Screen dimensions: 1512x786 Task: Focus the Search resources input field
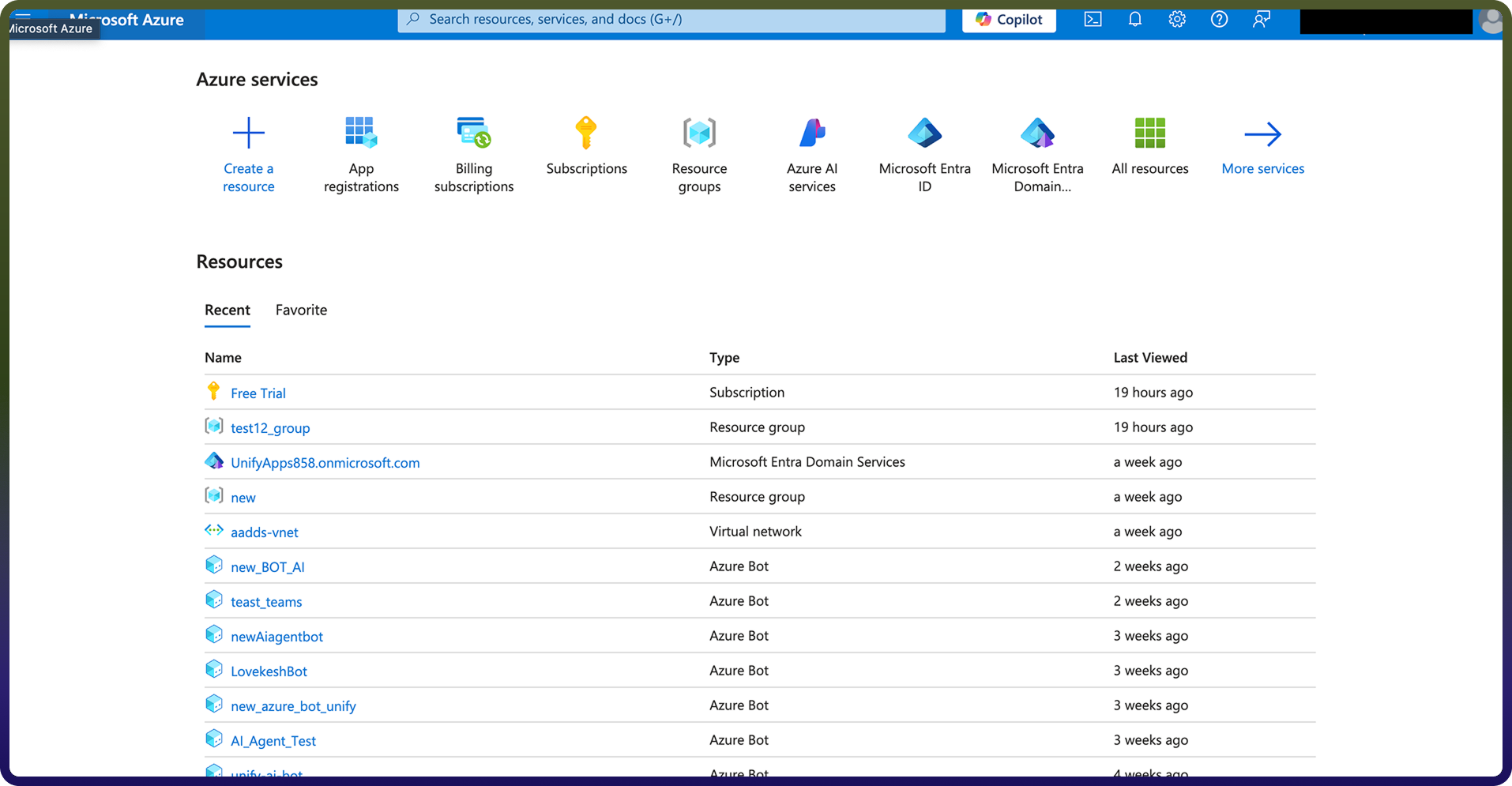click(671, 20)
